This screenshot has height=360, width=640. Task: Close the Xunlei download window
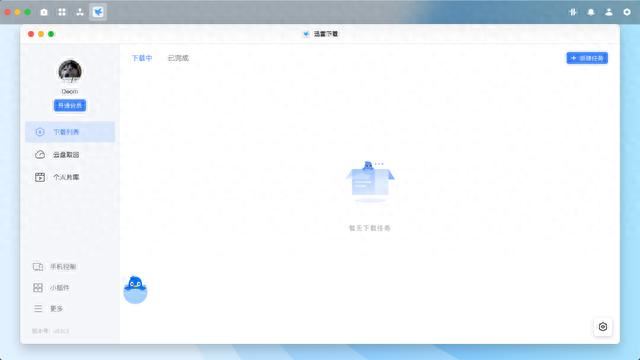[x=31, y=34]
